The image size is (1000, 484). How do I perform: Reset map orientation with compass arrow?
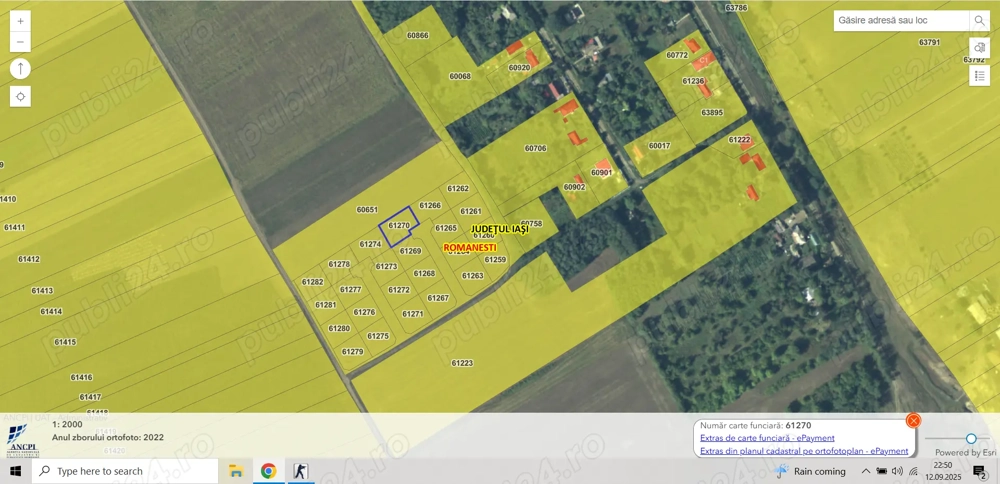click(x=20, y=69)
